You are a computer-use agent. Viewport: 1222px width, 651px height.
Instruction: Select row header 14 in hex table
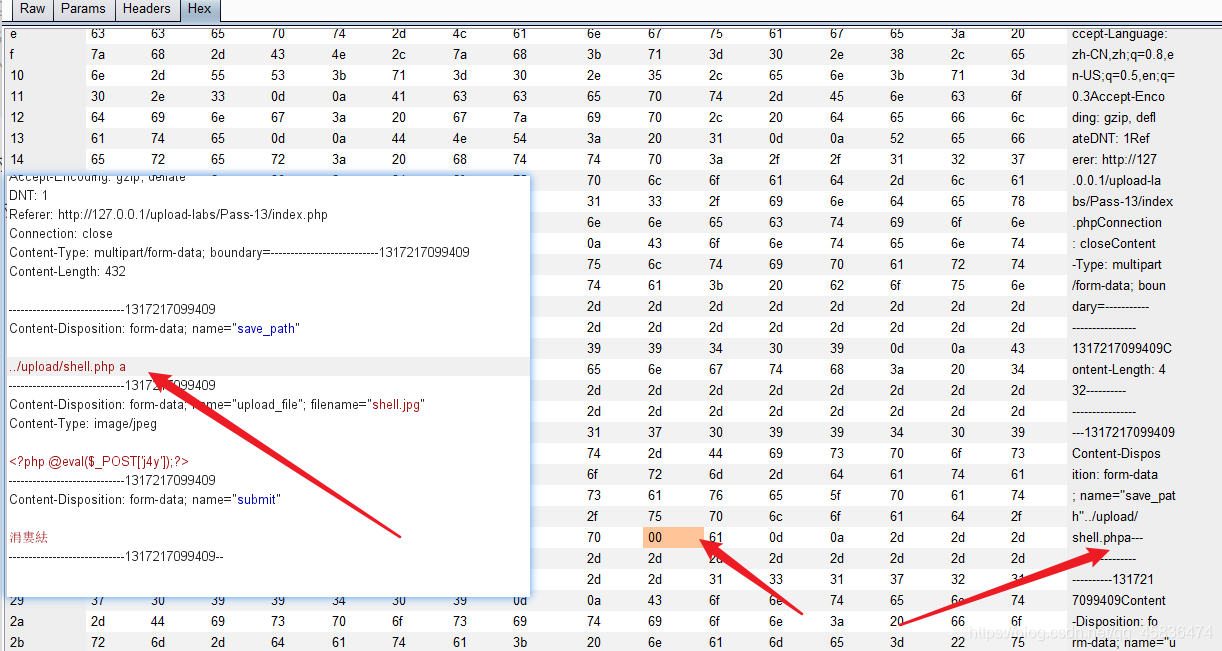pos(17,160)
